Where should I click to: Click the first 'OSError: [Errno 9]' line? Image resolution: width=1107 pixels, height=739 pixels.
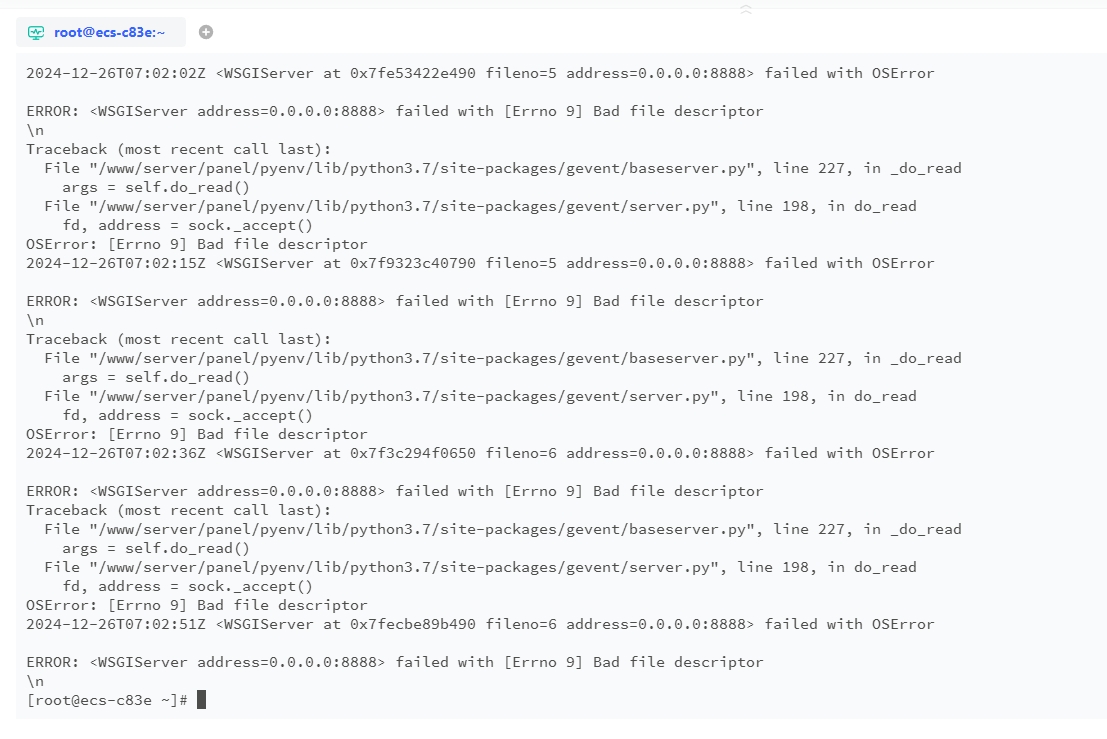pyautogui.click(x=197, y=244)
